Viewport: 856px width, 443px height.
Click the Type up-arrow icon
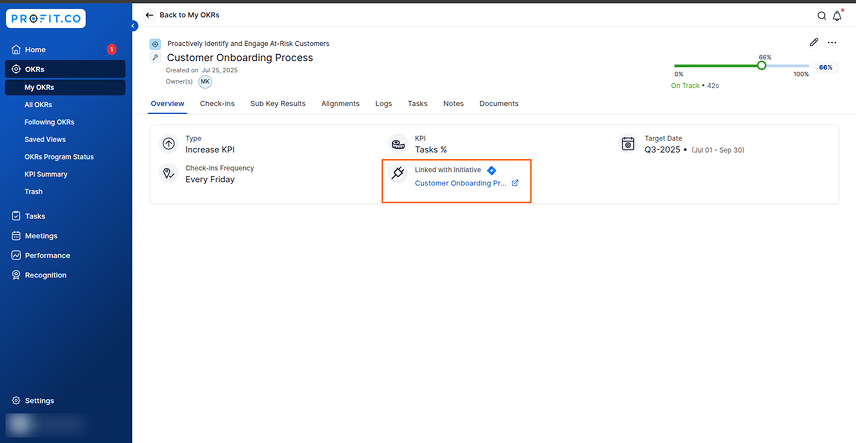[x=169, y=144]
